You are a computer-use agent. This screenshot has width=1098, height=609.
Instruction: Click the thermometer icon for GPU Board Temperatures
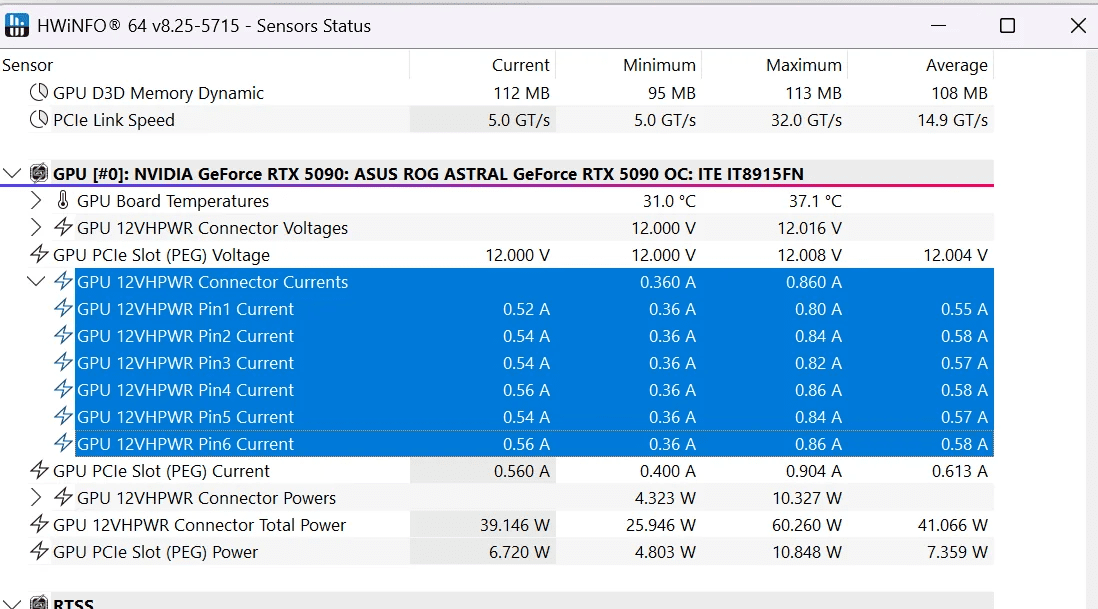click(63, 201)
